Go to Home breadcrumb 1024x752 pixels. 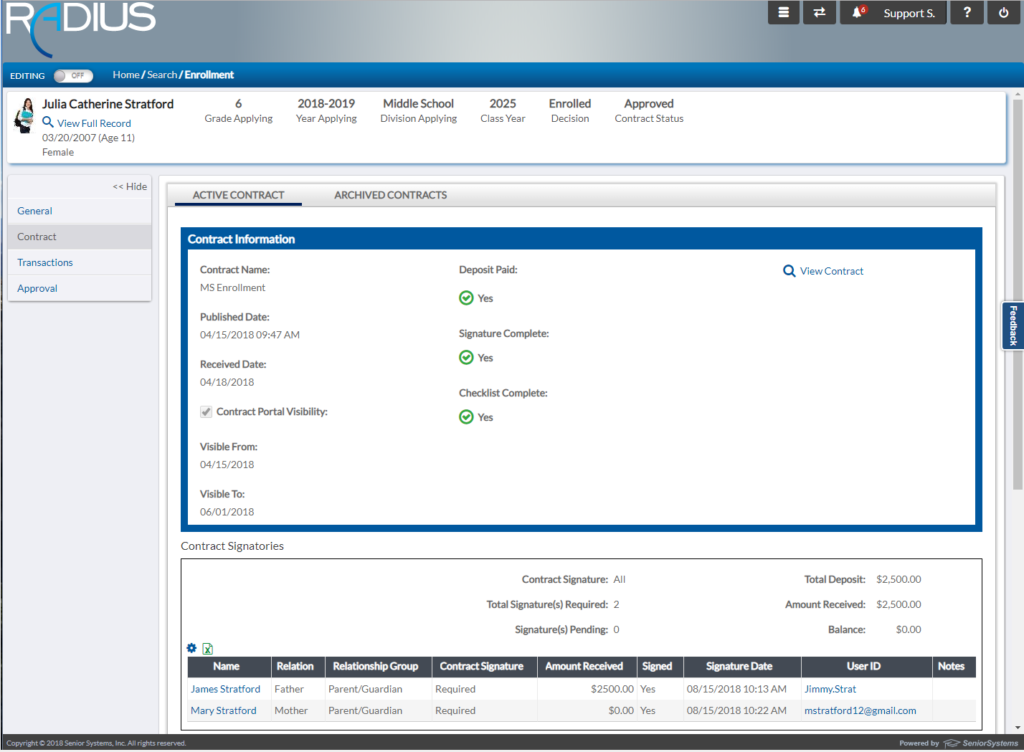(x=126, y=75)
